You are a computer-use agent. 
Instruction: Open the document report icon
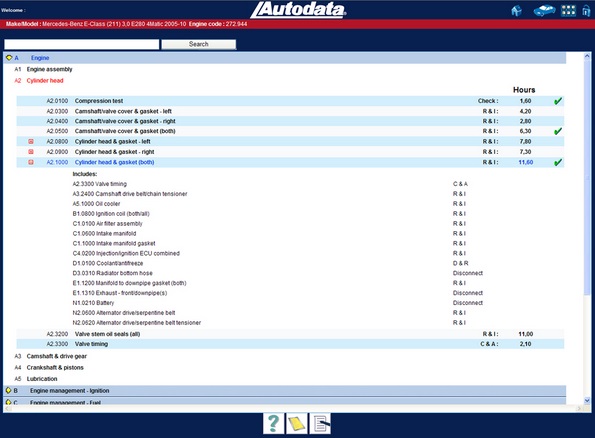point(320,423)
